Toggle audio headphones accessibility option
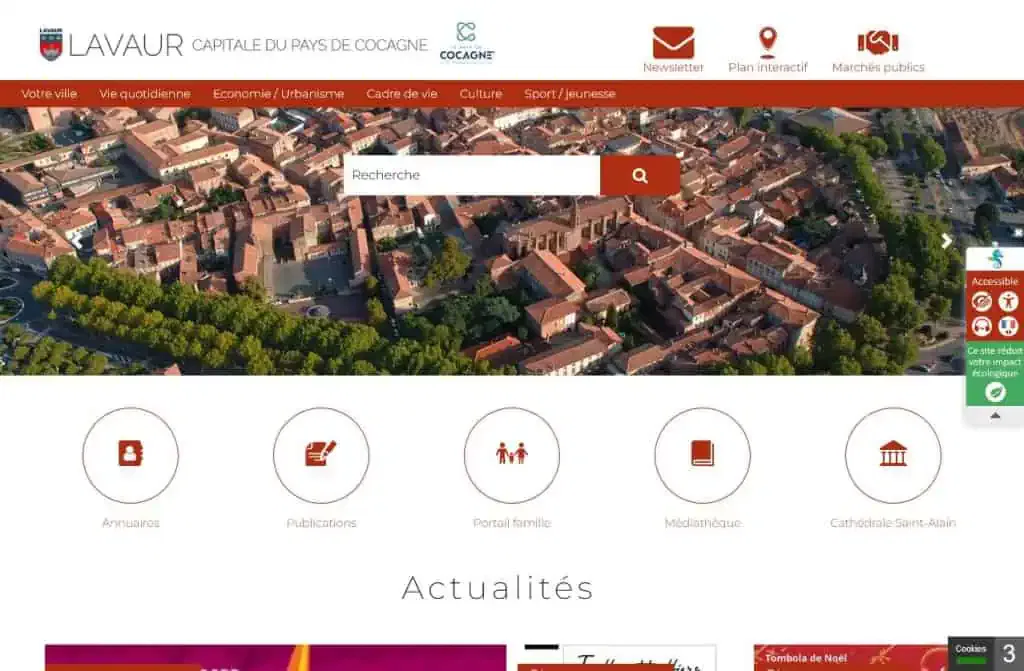The image size is (1024, 671). pyautogui.click(x=982, y=326)
